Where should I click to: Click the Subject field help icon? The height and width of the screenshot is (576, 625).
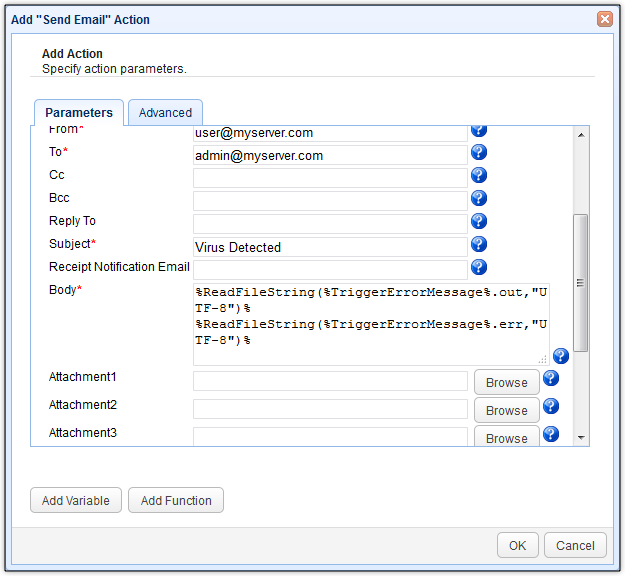pyautogui.click(x=479, y=244)
